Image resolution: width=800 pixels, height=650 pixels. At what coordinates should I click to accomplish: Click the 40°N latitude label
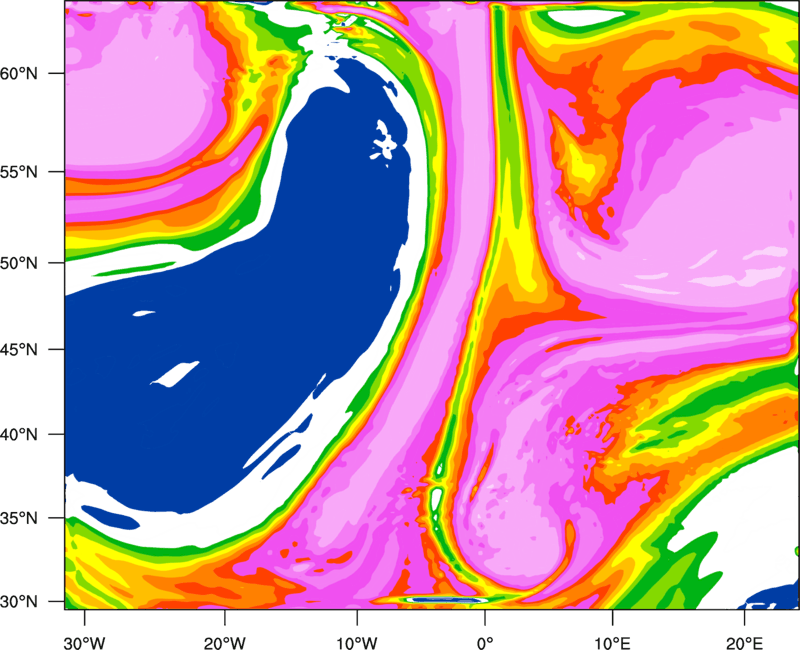point(19,435)
